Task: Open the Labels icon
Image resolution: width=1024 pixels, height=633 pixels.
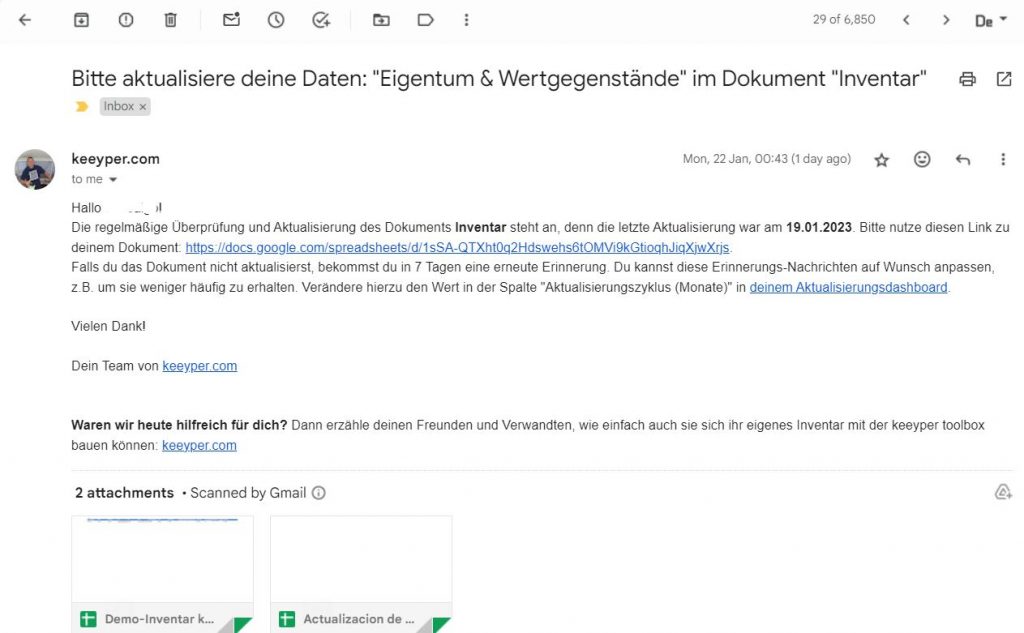Action: (425, 20)
